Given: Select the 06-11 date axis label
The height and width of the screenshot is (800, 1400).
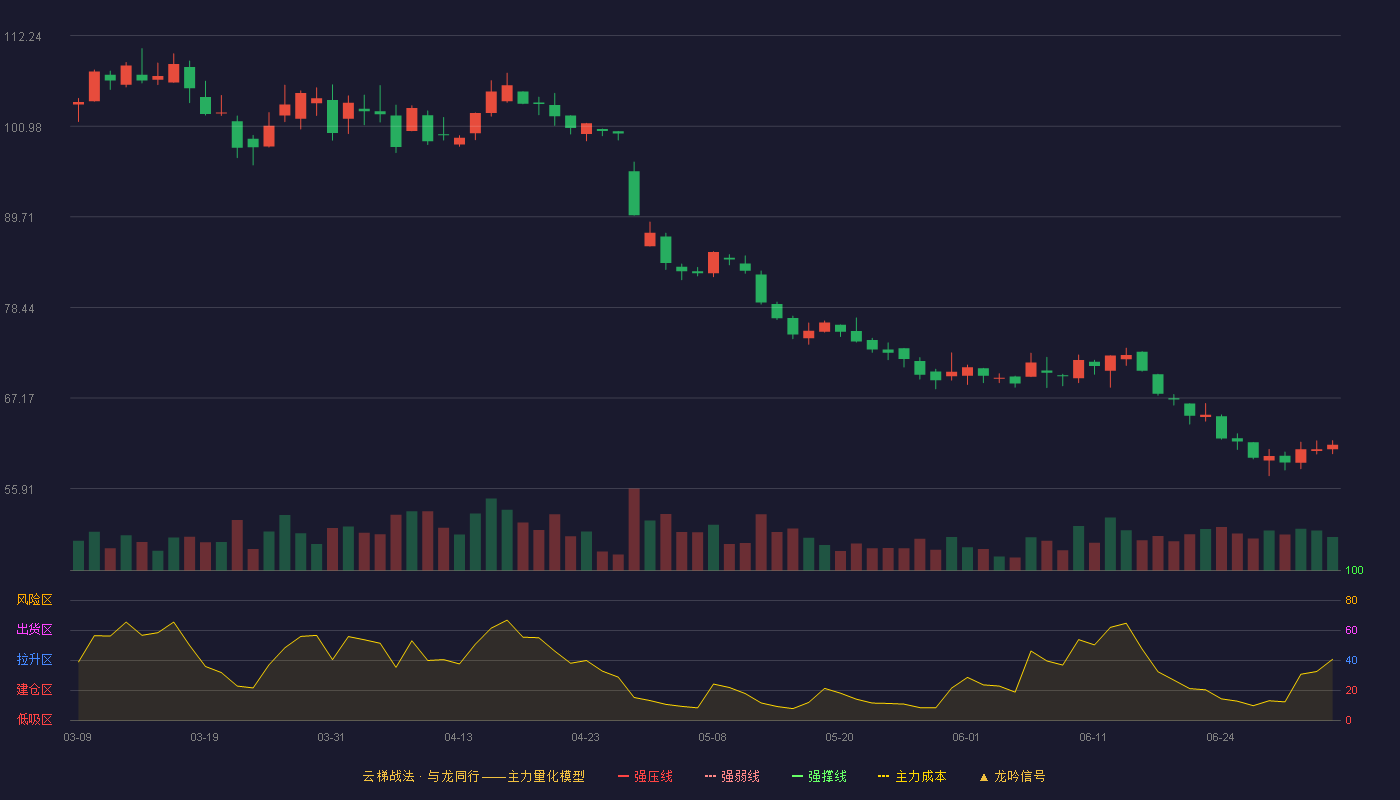Looking at the screenshot, I should [x=1093, y=737].
